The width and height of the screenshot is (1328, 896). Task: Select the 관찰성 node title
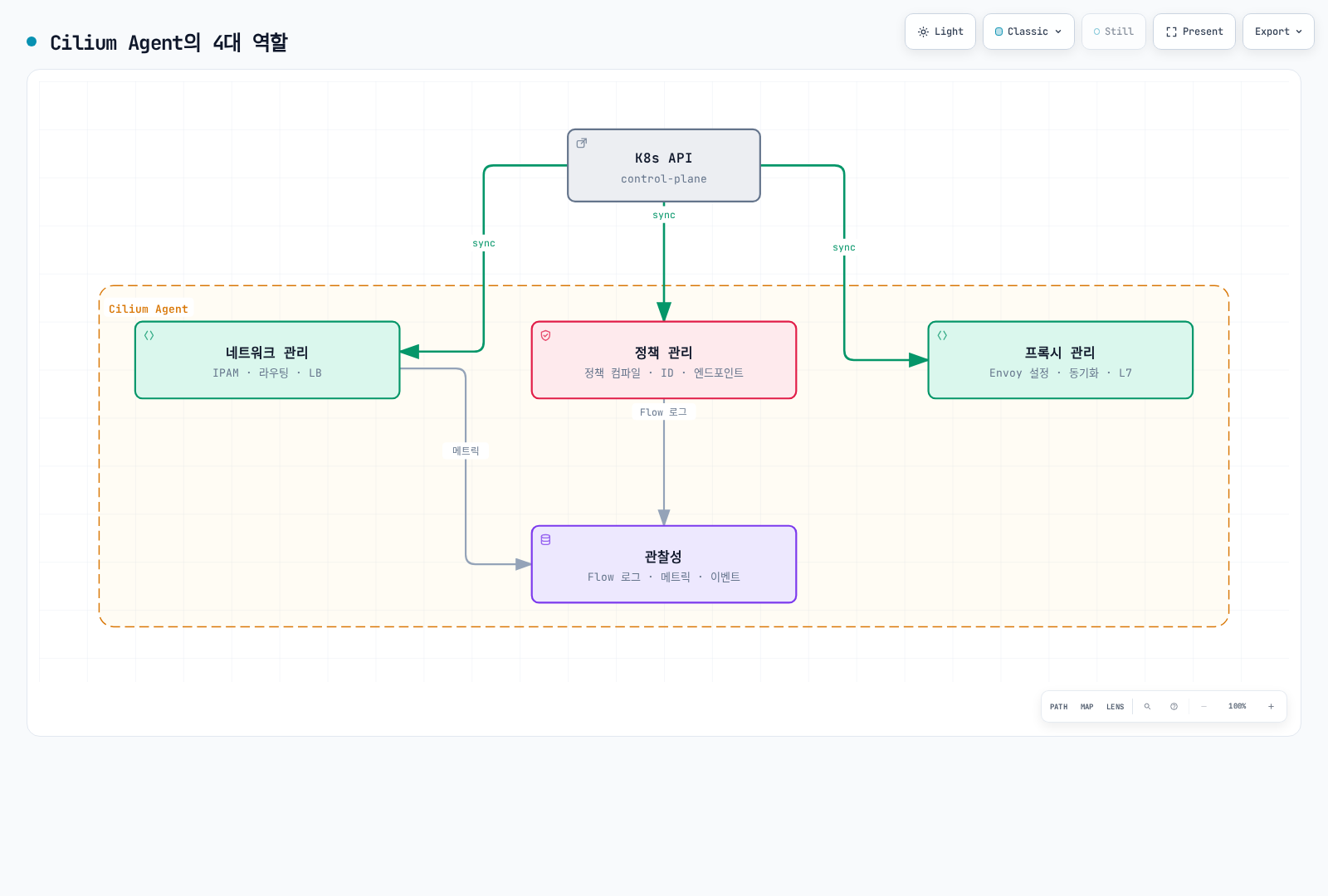coord(663,557)
